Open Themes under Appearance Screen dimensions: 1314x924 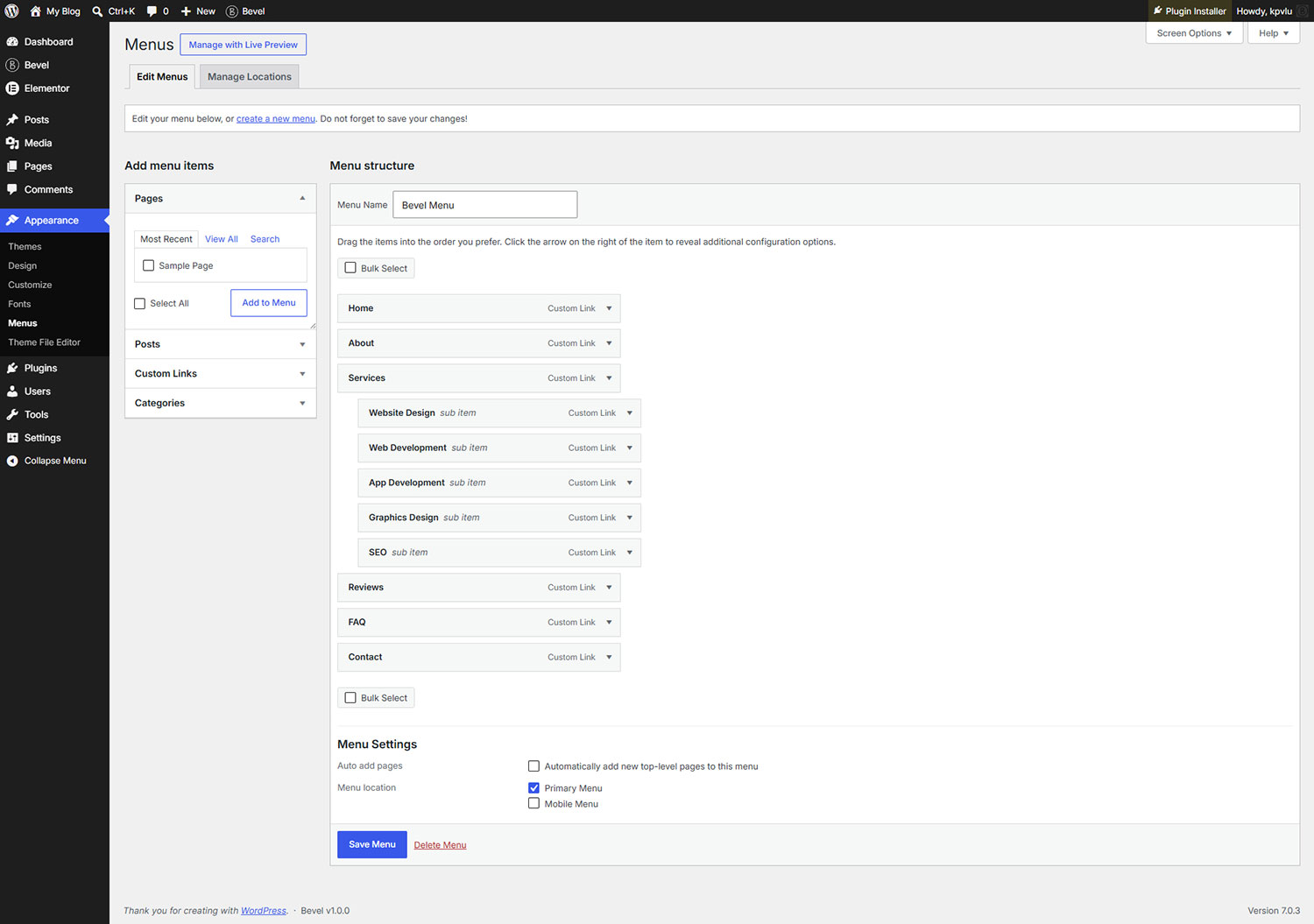coord(25,247)
